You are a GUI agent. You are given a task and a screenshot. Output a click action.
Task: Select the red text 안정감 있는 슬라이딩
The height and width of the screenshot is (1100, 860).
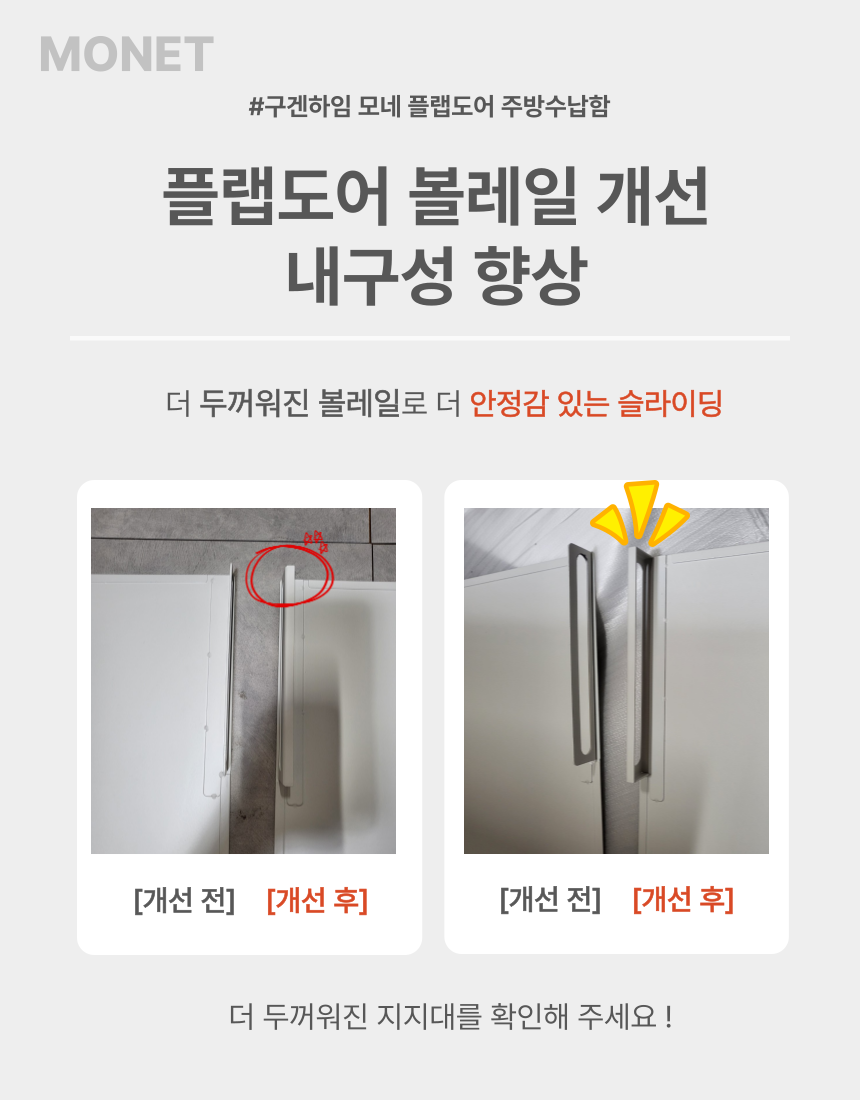pos(596,403)
